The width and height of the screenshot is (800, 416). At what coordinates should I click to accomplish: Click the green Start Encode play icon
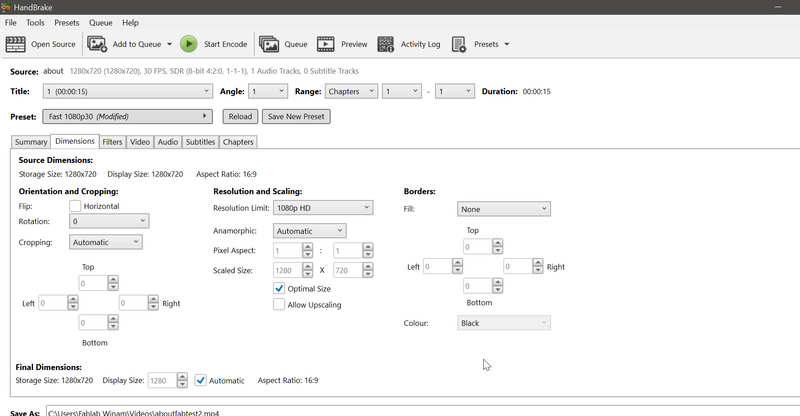click(x=188, y=44)
